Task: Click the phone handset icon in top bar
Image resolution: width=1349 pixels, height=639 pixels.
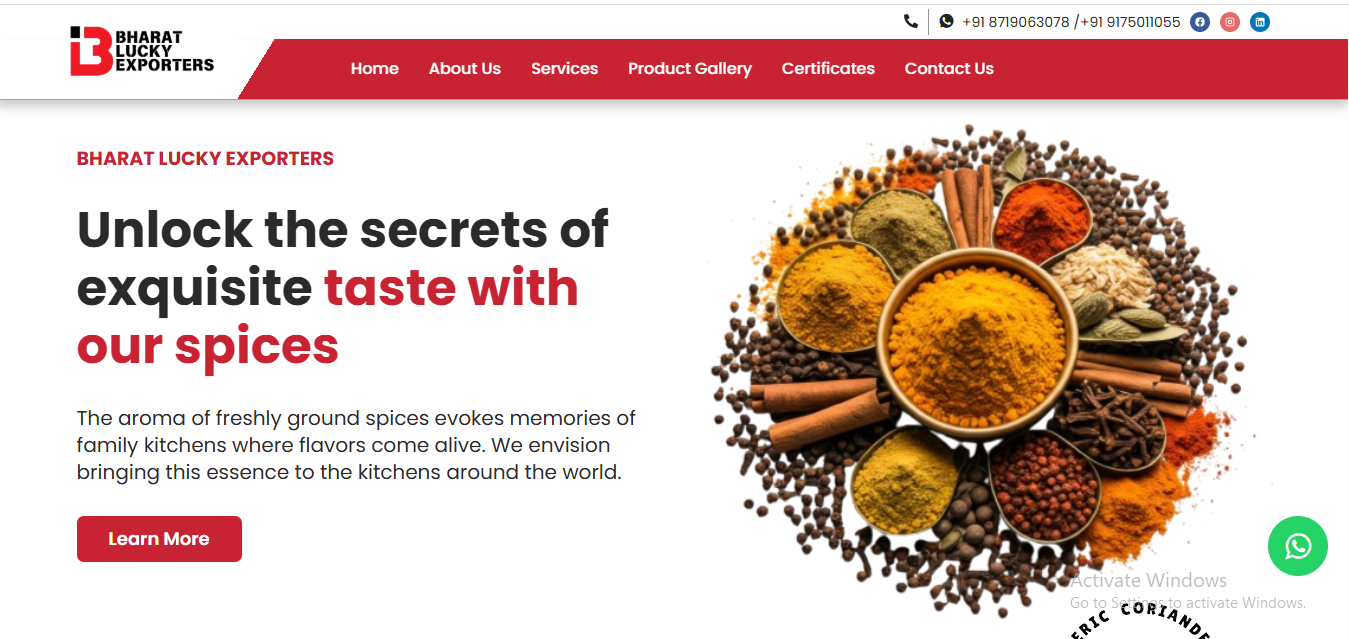Action: tap(910, 21)
